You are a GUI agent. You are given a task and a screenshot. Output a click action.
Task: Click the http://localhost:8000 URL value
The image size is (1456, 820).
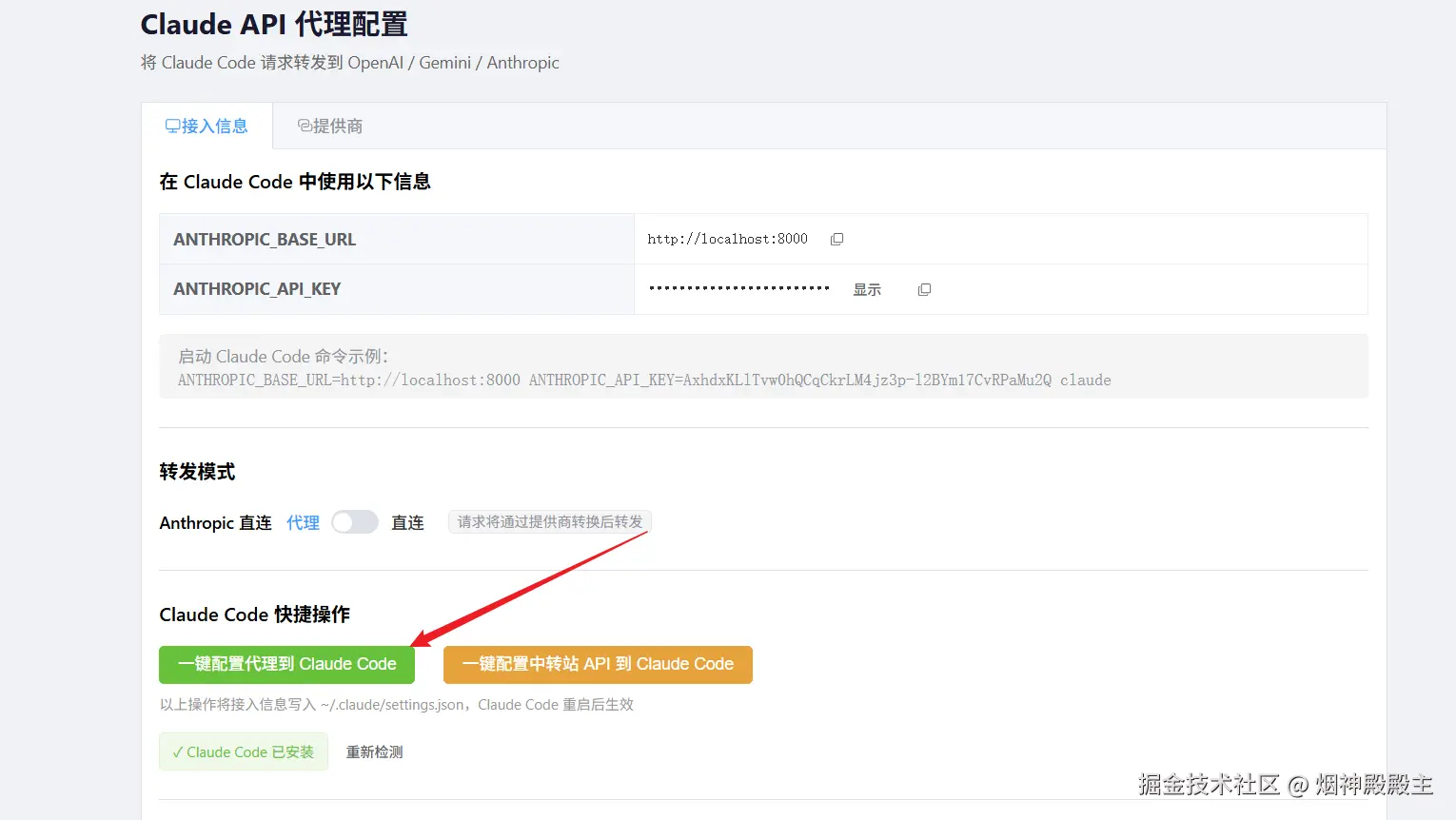(727, 239)
